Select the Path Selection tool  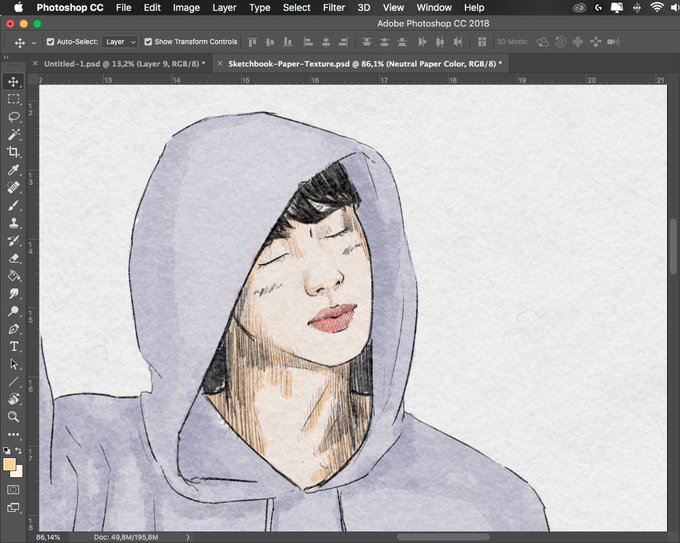pos(13,364)
